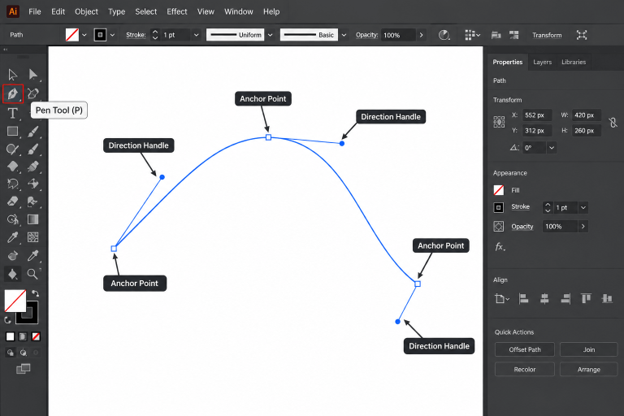Image resolution: width=624 pixels, height=416 pixels.
Task: Select the Selection tool arrow
Action: [12, 75]
